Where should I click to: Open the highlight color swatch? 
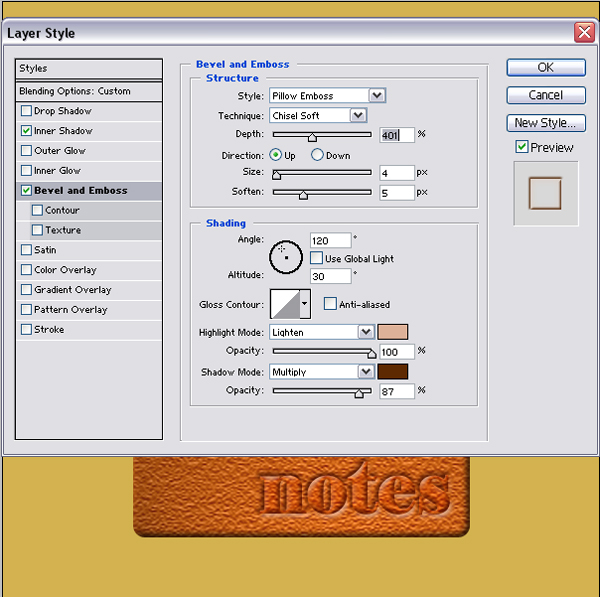pyautogui.click(x=393, y=332)
